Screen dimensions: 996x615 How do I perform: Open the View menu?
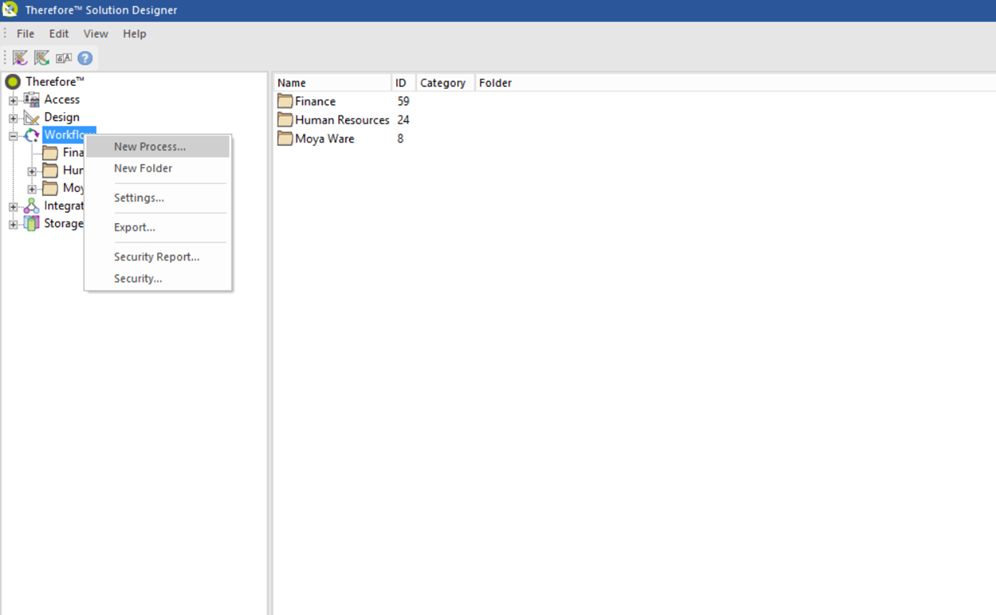pyautogui.click(x=95, y=33)
